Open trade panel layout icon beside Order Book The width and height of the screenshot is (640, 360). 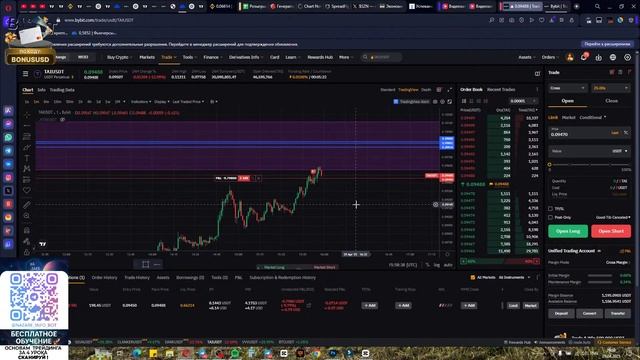click(x=537, y=74)
